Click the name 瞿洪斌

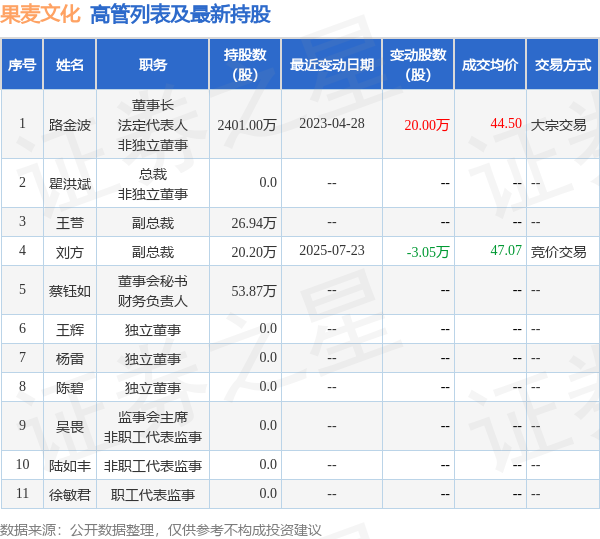click(x=70, y=184)
